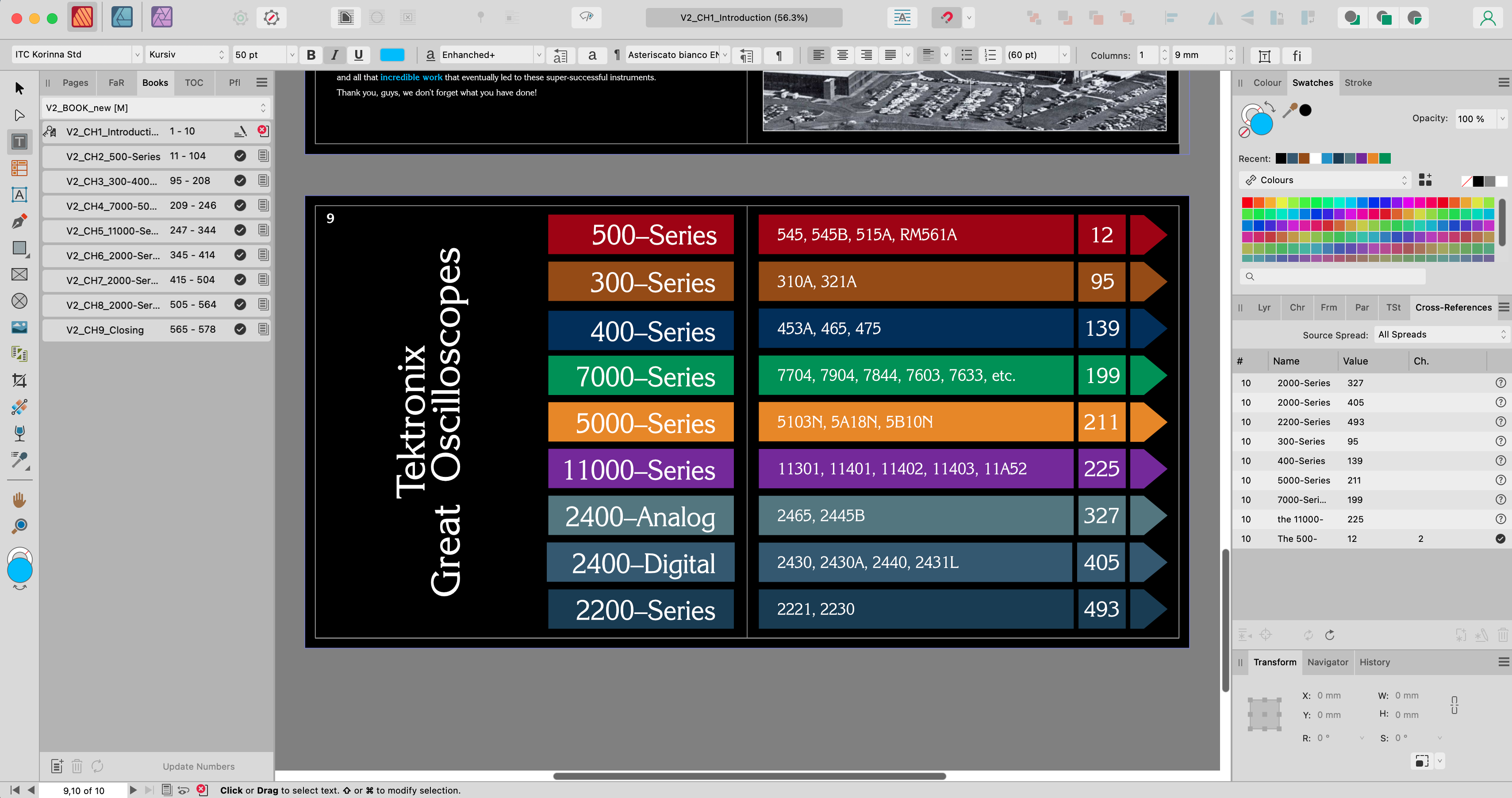This screenshot has height=798, width=1512.
Task: Switch to Photo Persona icon
Action: pyautogui.click(x=161, y=17)
